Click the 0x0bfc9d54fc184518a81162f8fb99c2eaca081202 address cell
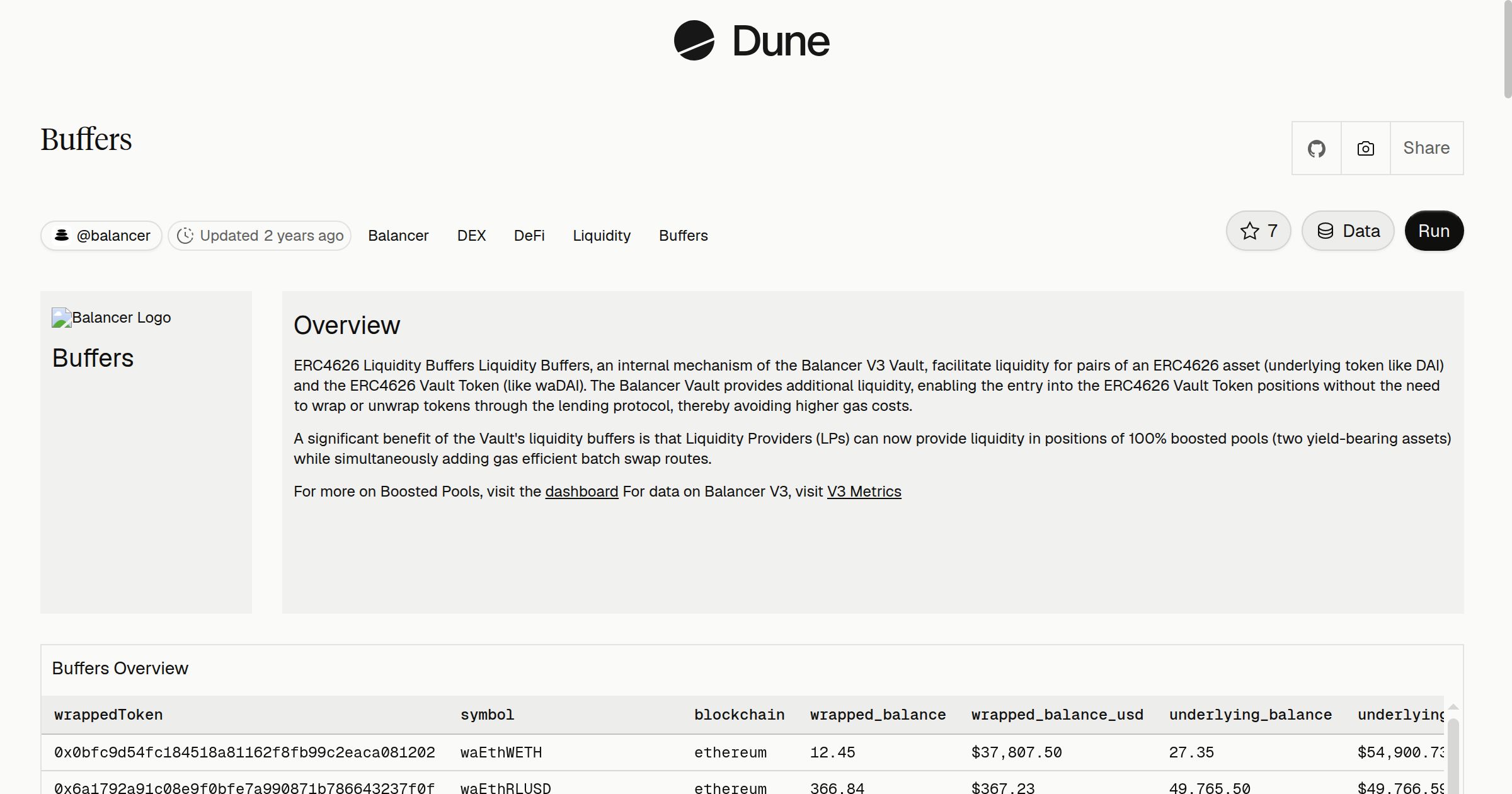The image size is (1512, 794). point(244,752)
